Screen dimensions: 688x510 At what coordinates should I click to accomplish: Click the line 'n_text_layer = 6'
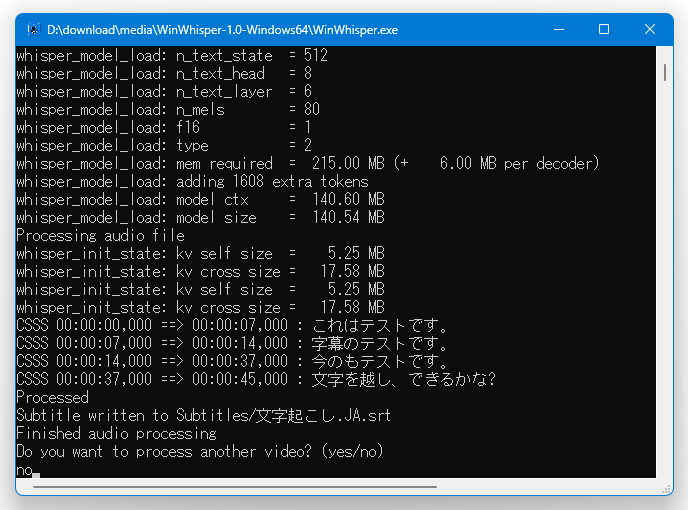164,92
